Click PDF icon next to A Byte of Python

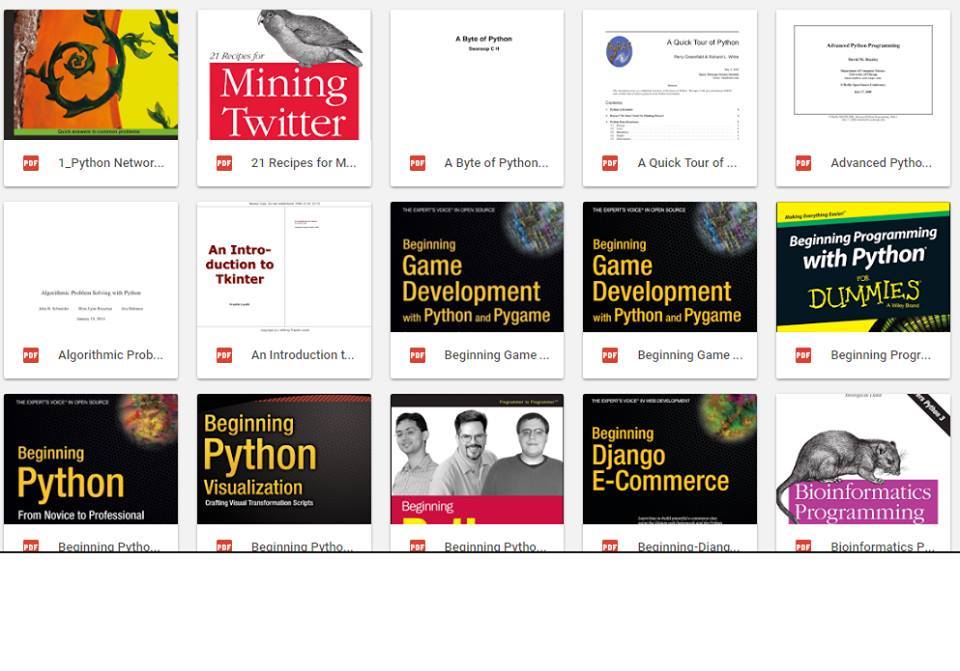(418, 163)
